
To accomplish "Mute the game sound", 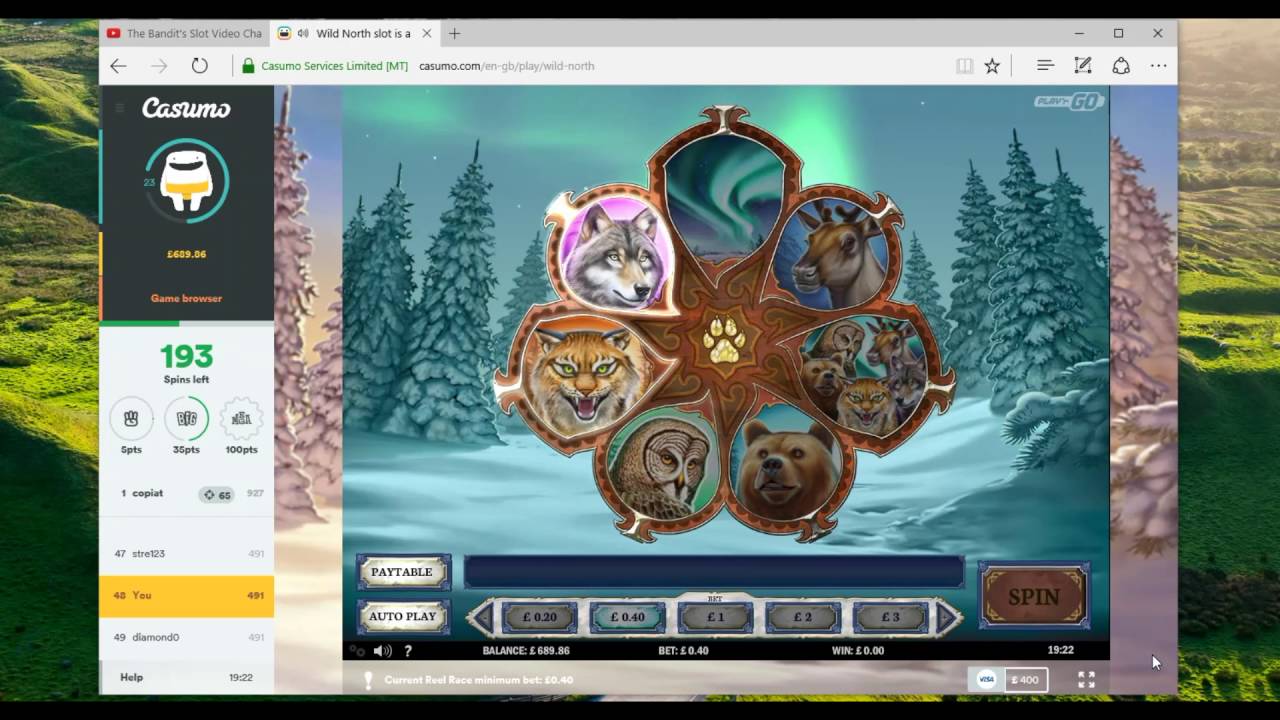I will (382, 650).
